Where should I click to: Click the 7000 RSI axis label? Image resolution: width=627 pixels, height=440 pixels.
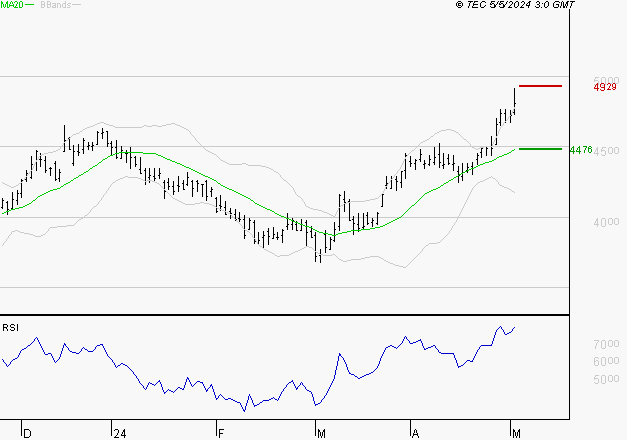click(606, 344)
